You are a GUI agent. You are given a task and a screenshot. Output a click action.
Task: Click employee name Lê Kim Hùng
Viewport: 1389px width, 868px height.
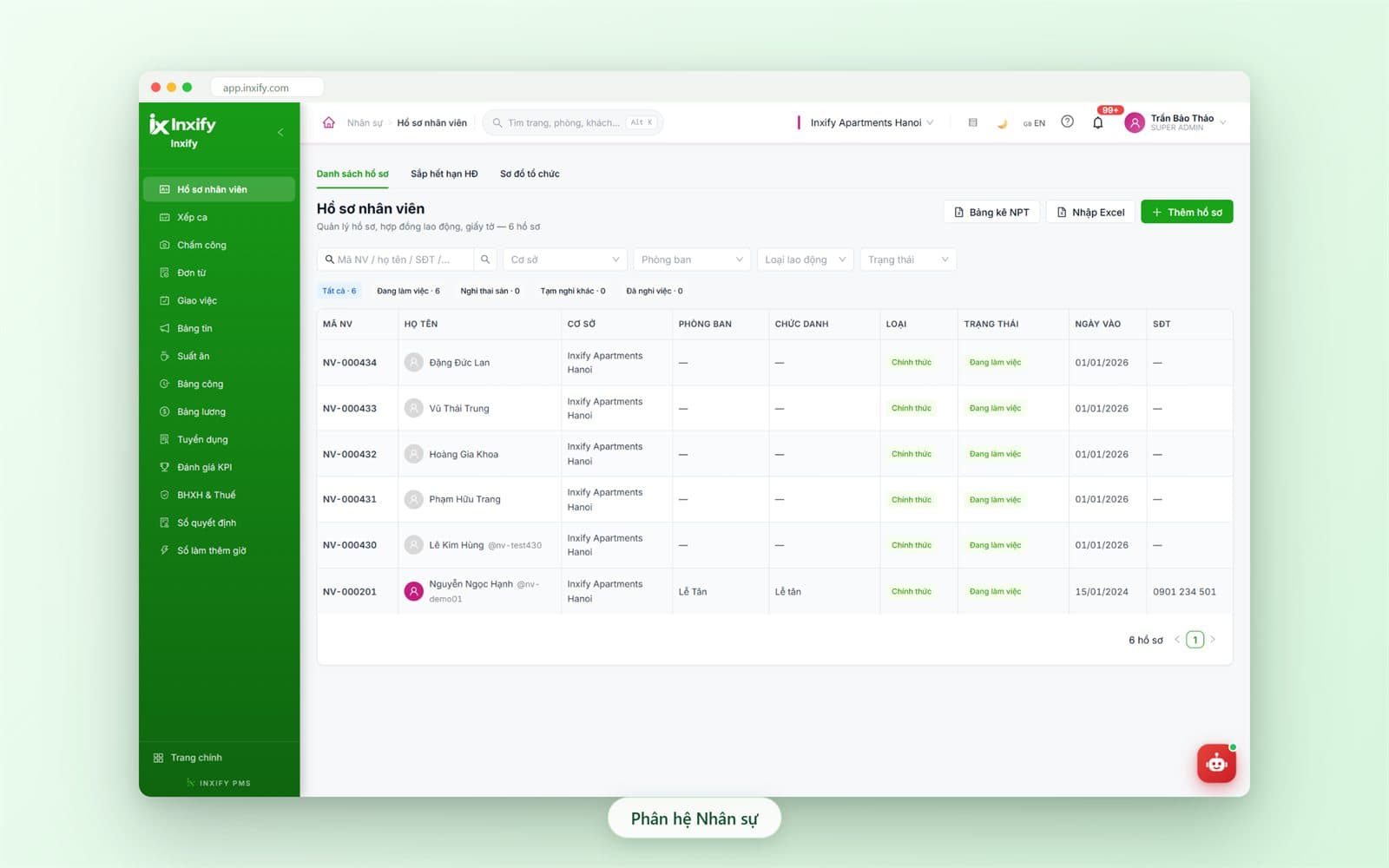click(457, 545)
